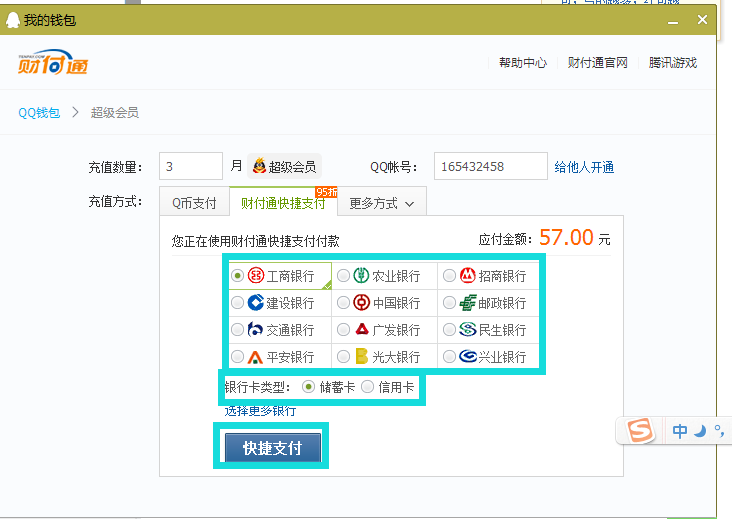
Task: Click the 中国银行 logo icon
Action: point(361,302)
